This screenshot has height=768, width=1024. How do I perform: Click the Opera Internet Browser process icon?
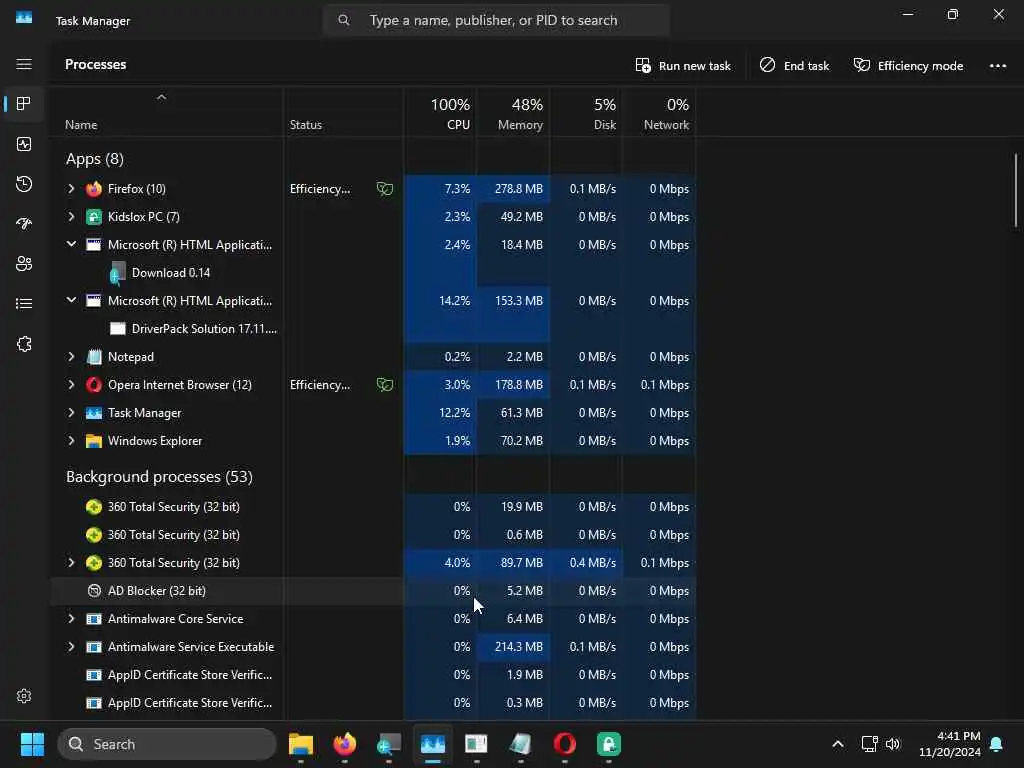94,385
